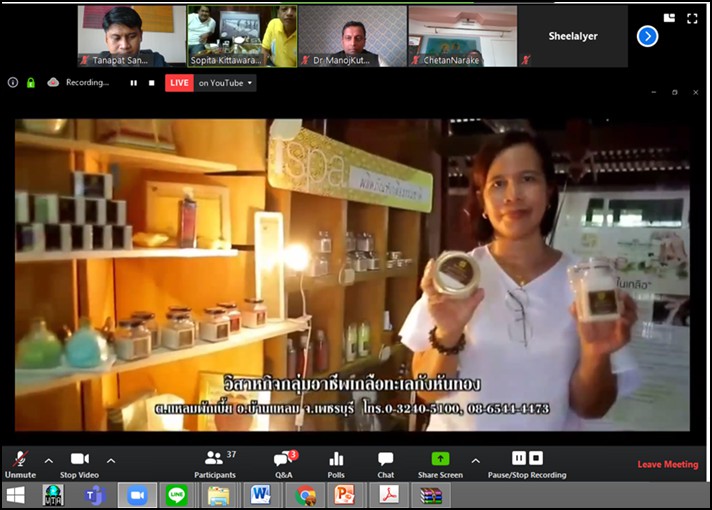Open the Polls icon
The width and height of the screenshot is (712, 510).
coord(336,460)
